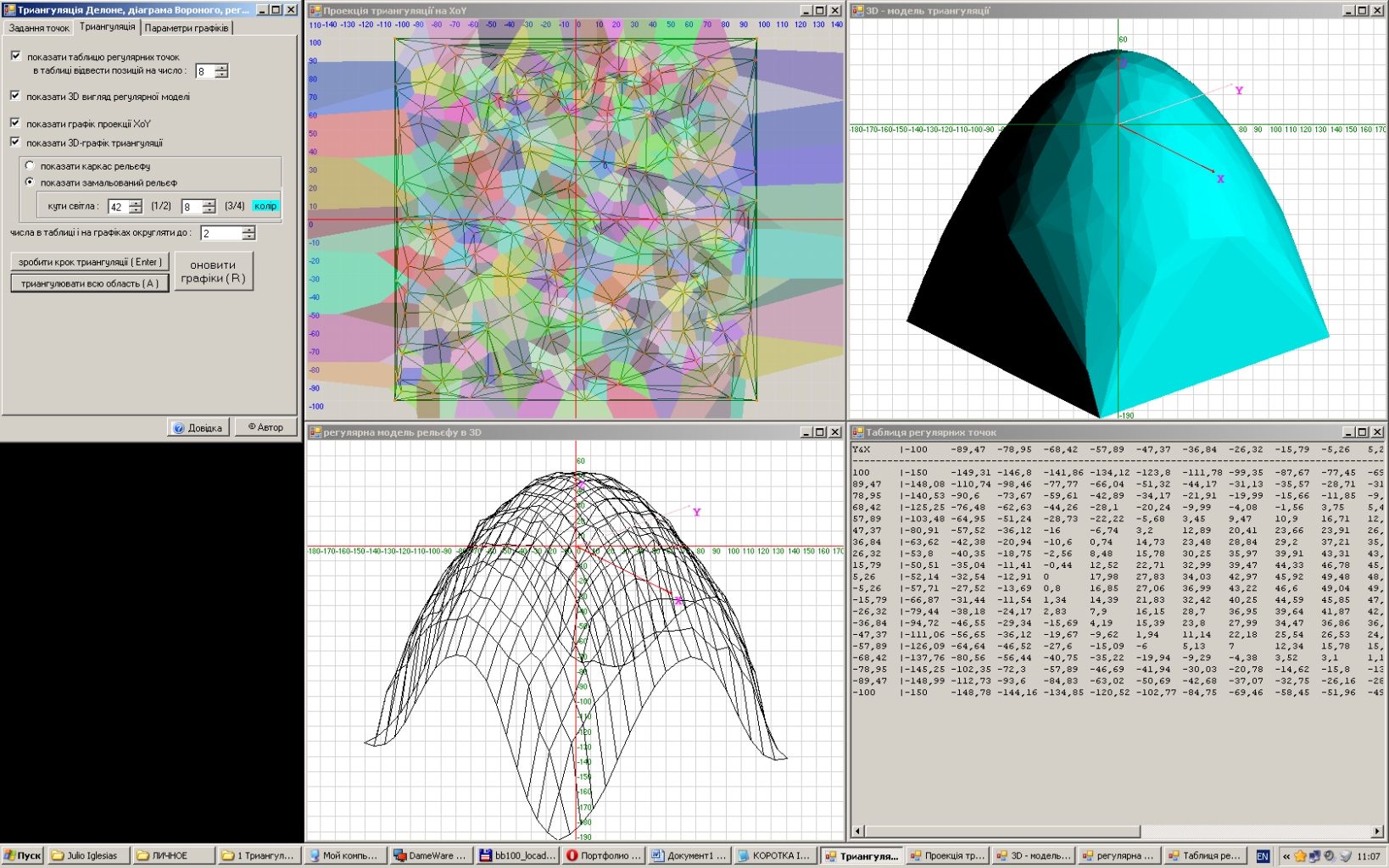Viewport: 1389px width, 868px height.
Task: Click EN language indicator in tray
Action: click(1263, 857)
